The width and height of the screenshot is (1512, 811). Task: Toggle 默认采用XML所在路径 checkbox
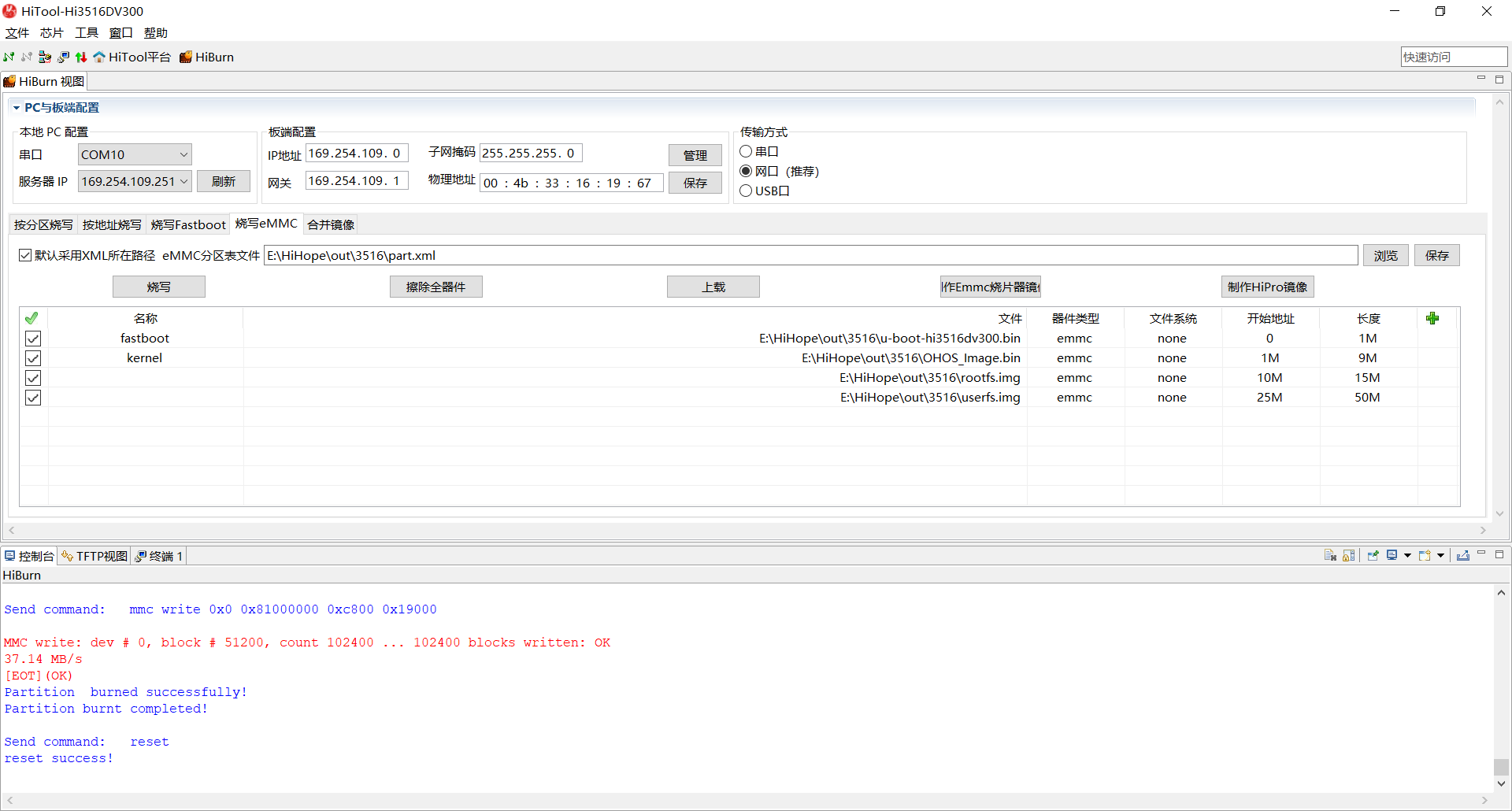click(x=25, y=255)
